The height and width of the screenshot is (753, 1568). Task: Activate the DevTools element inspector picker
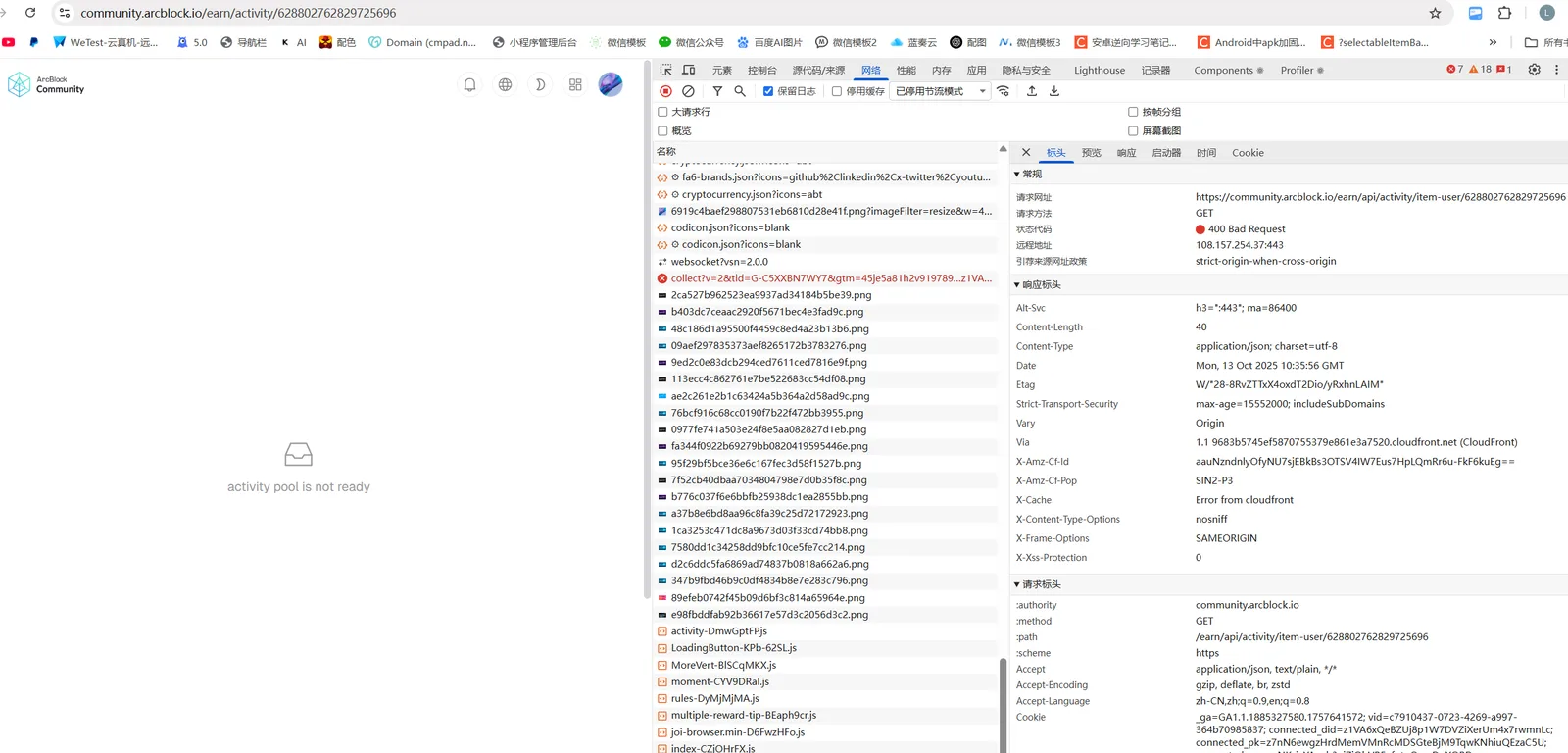(666, 70)
